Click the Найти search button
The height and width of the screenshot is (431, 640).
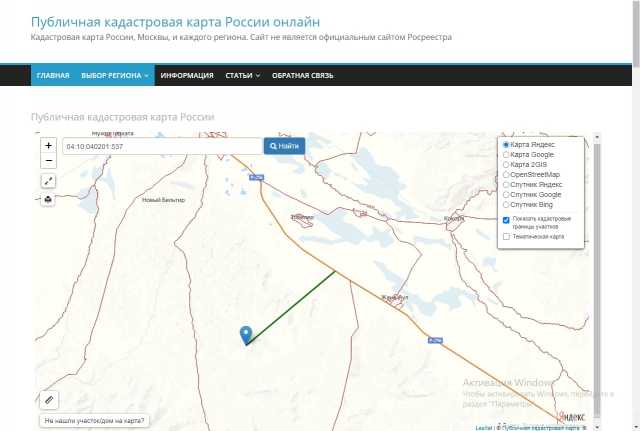click(284, 146)
